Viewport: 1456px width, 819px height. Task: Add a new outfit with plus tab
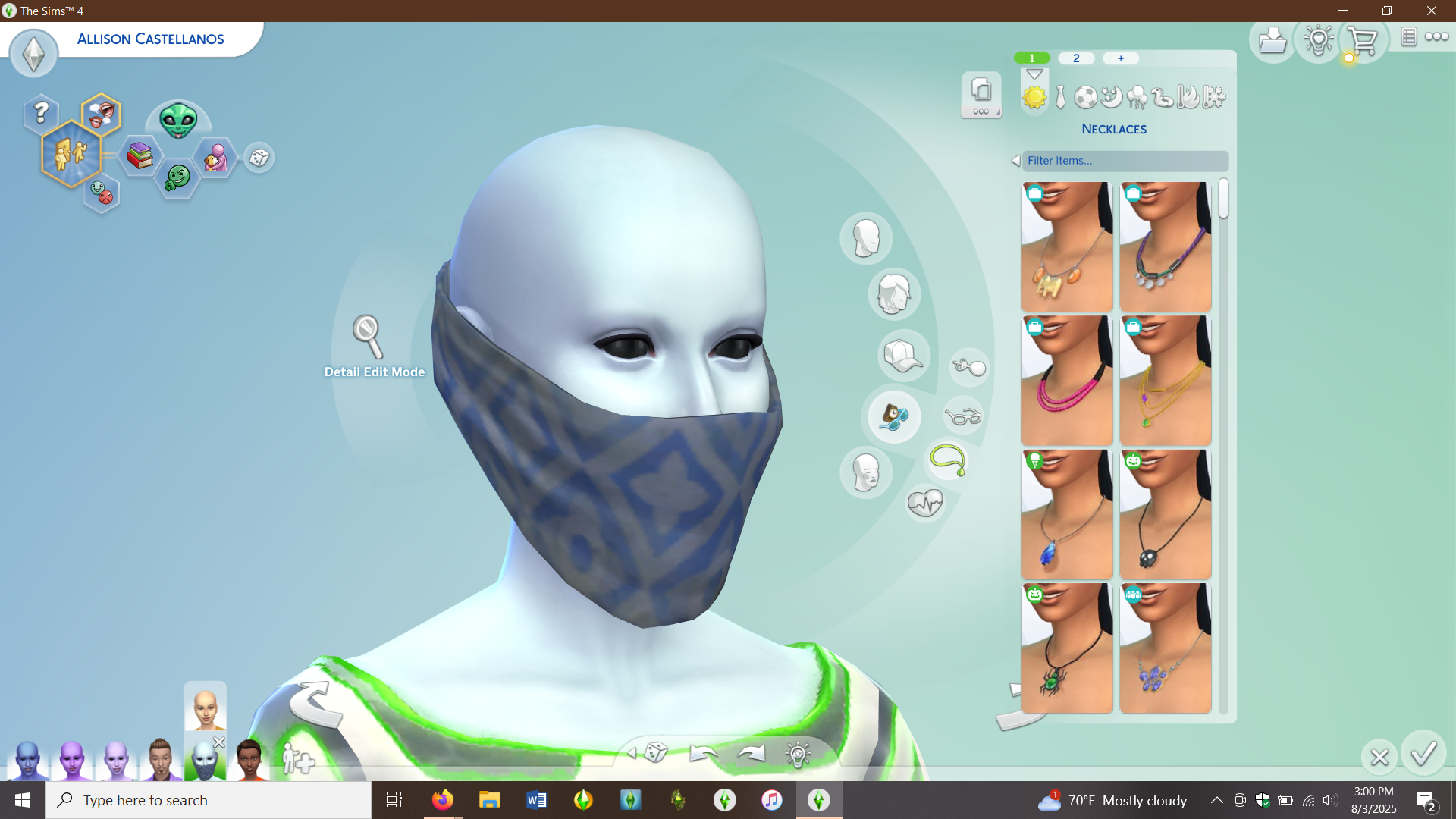1121,58
